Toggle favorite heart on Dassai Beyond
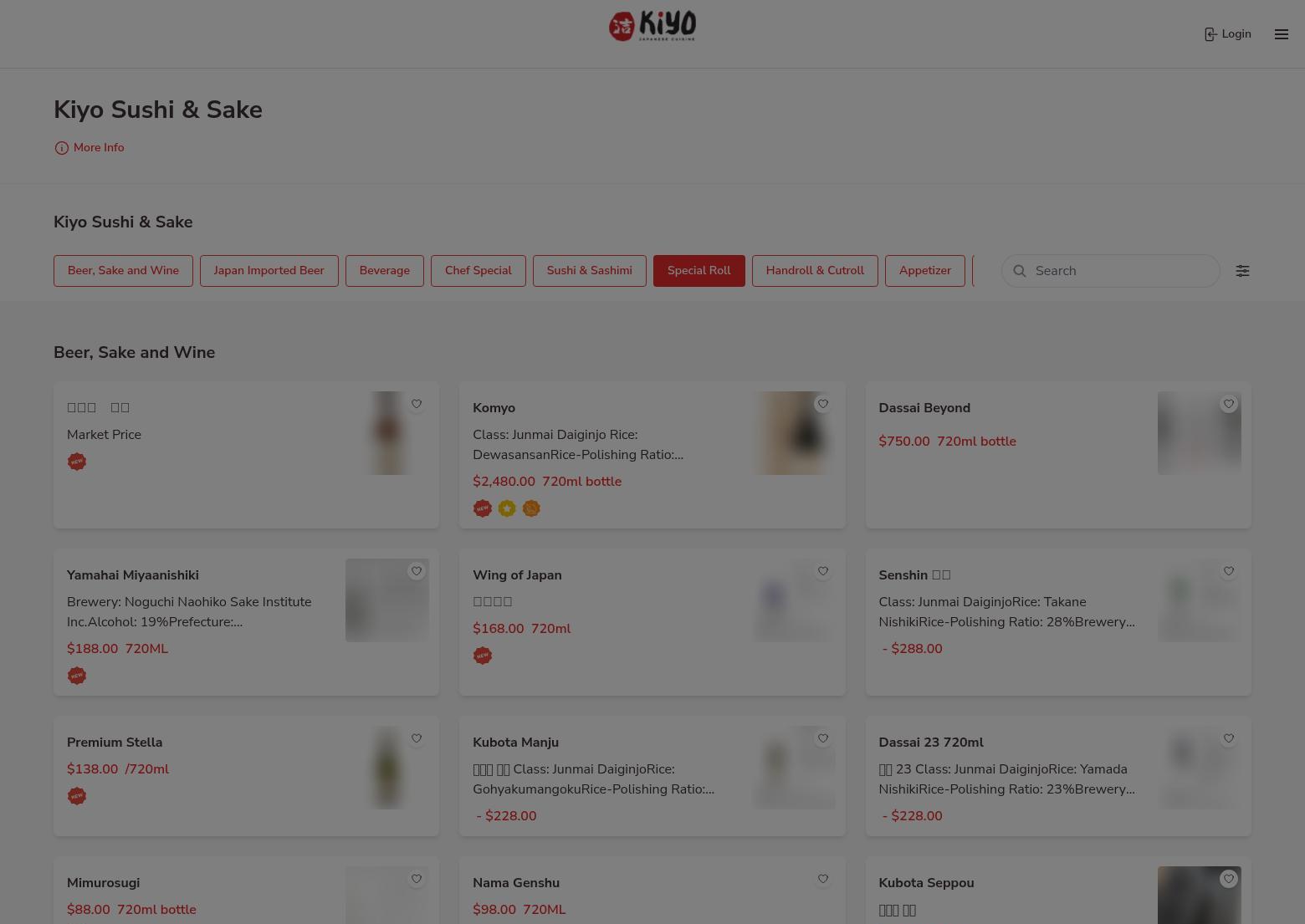The height and width of the screenshot is (924, 1305). click(1228, 404)
